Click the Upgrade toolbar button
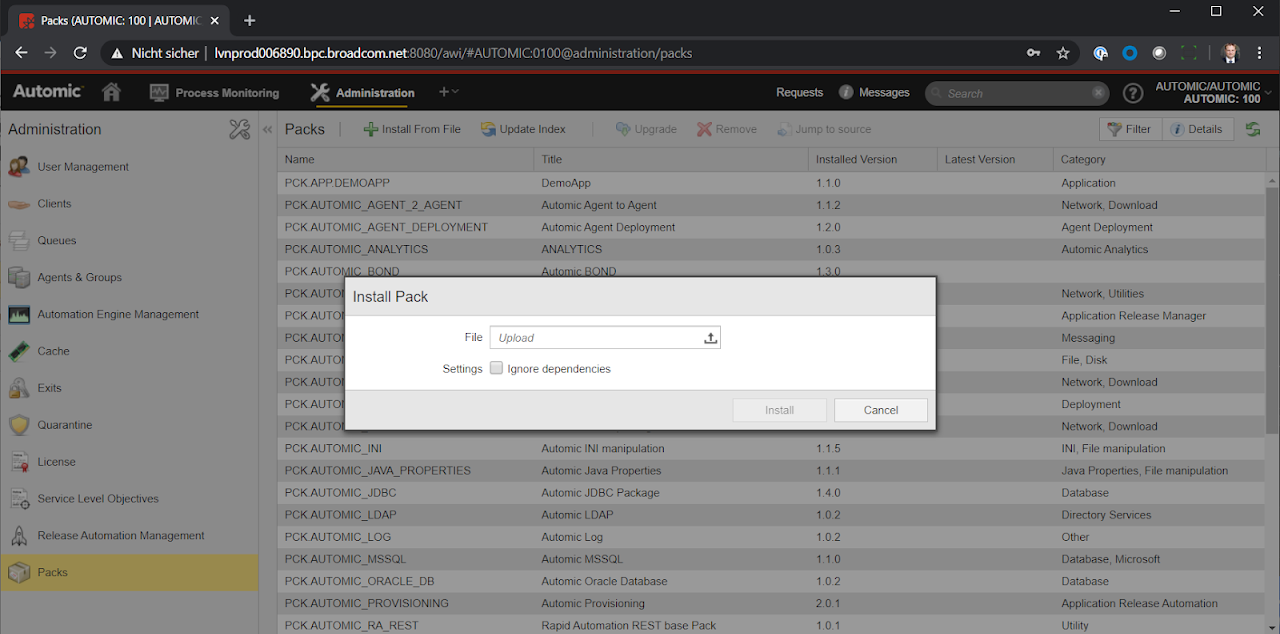 point(646,129)
